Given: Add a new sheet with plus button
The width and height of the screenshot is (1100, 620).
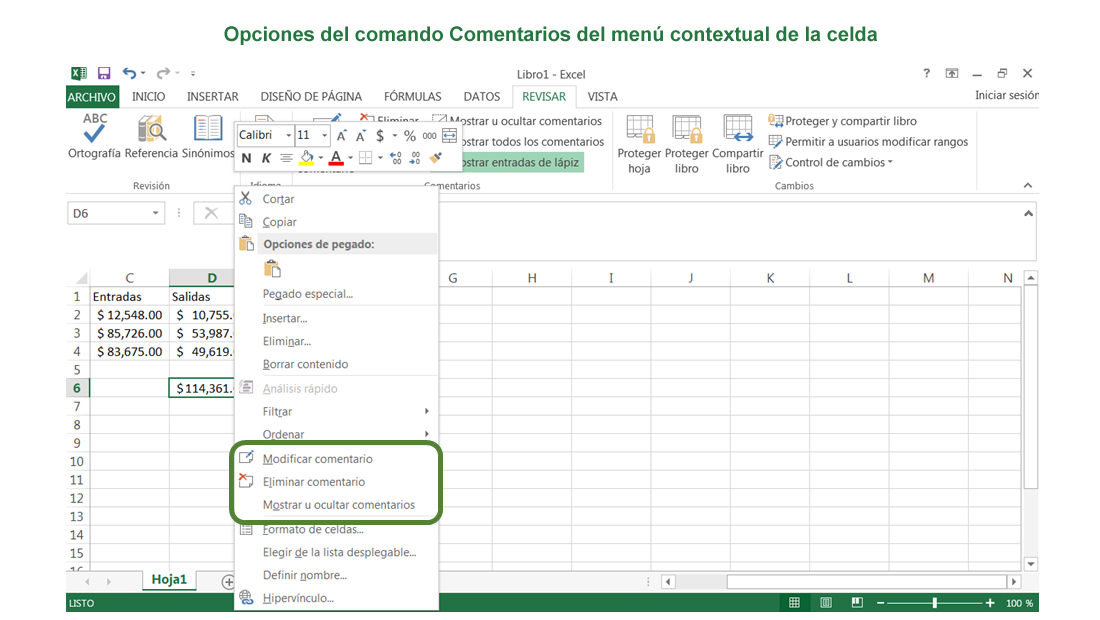Looking at the screenshot, I should click(x=228, y=581).
